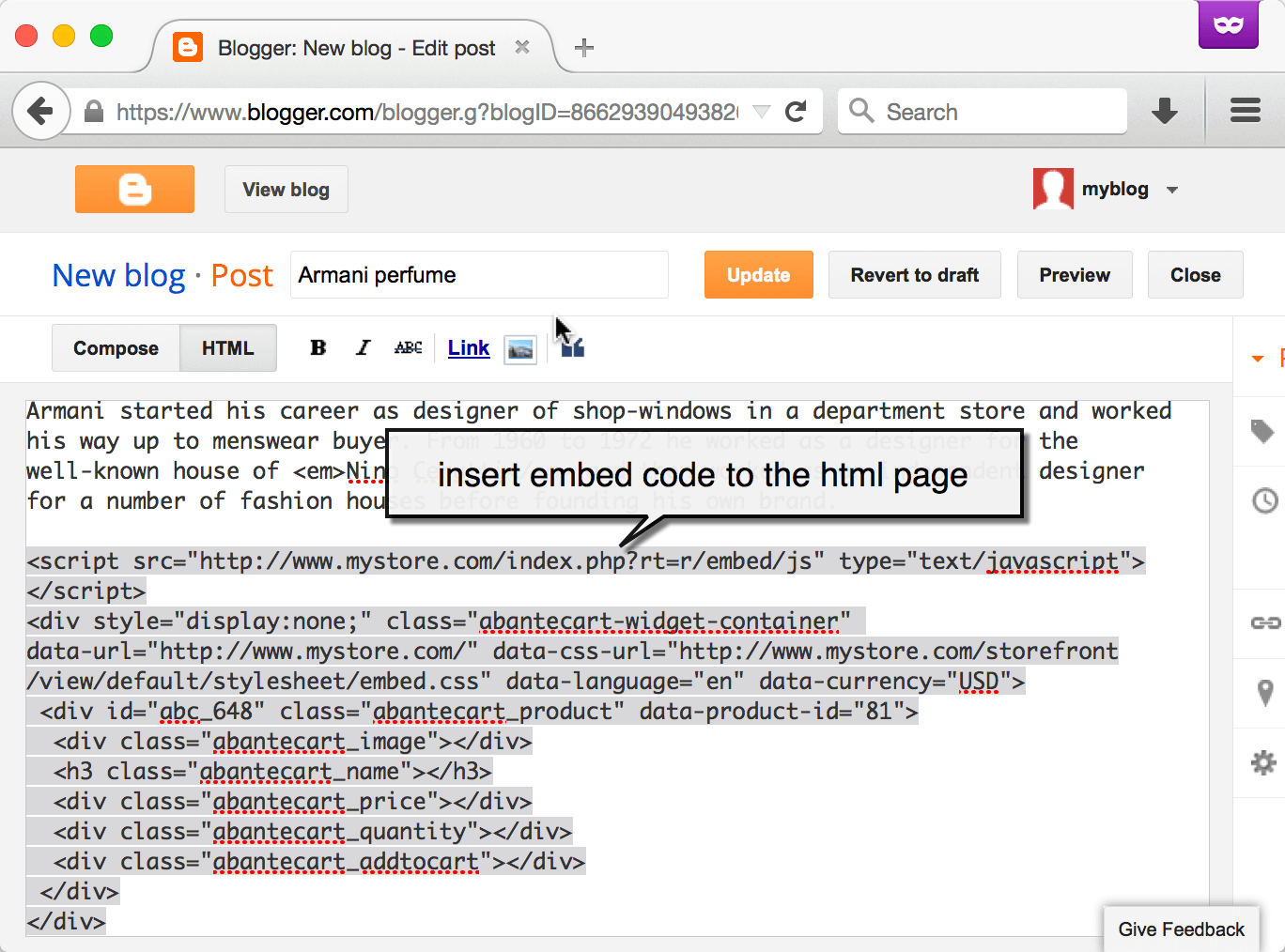Open the browser hamburger menu
This screenshot has height=952, width=1285.
[1246, 112]
